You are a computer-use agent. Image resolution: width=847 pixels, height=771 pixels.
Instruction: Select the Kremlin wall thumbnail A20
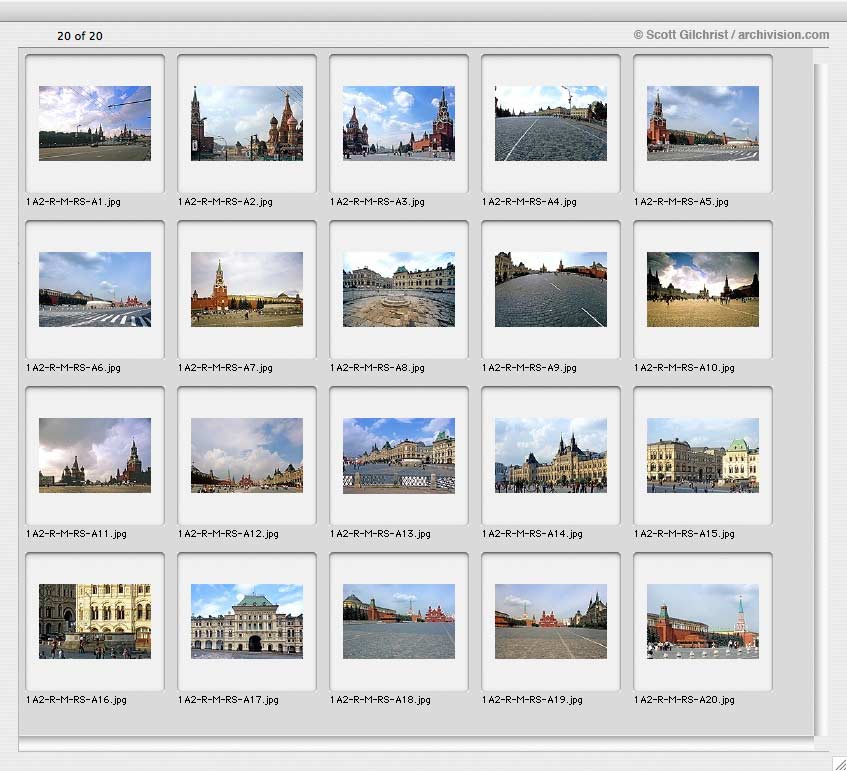(x=703, y=621)
